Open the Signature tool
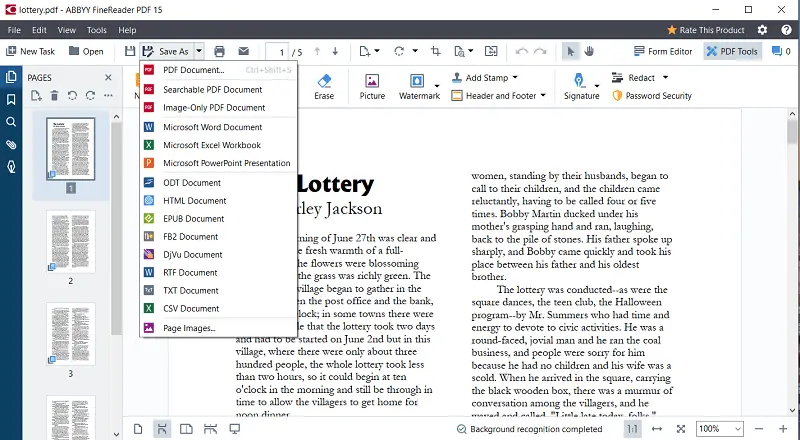 click(581, 86)
